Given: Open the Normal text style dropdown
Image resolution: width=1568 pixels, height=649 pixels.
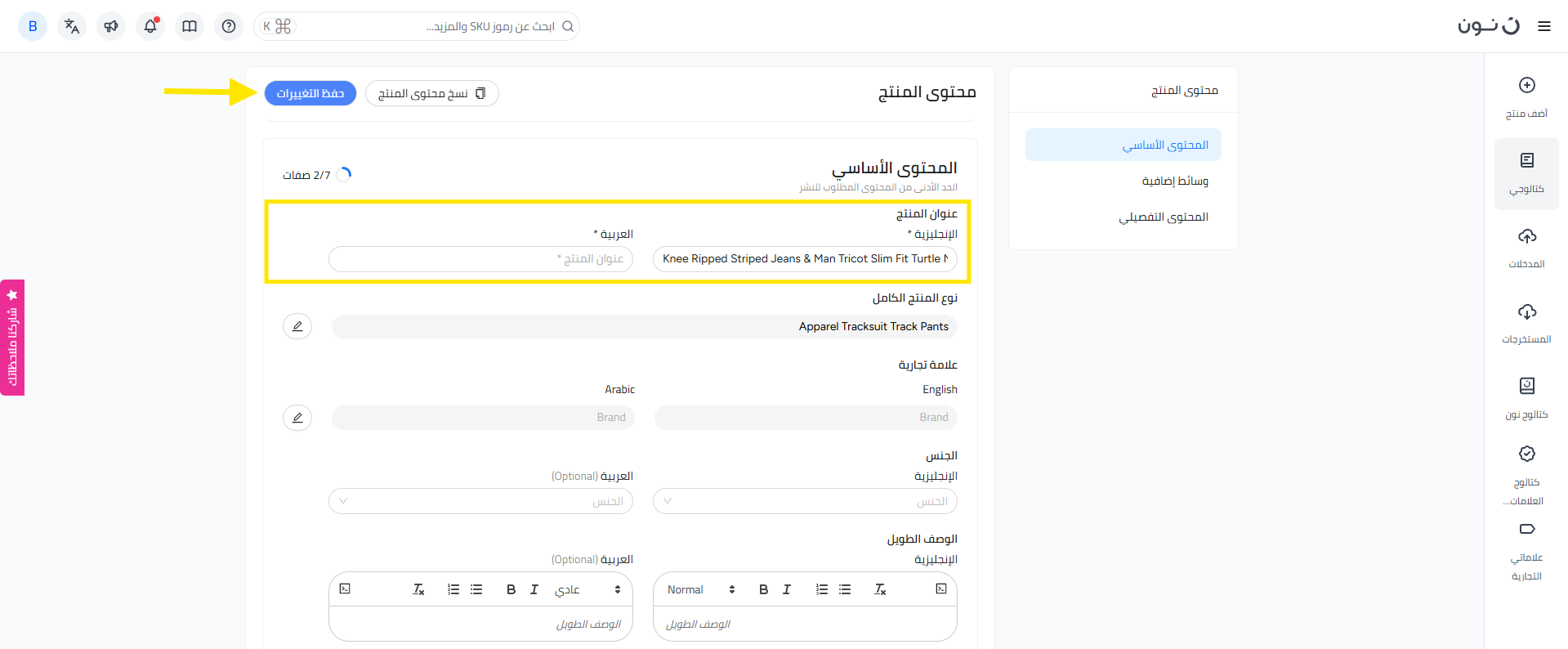Looking at the screenshot, I should 700,589.
